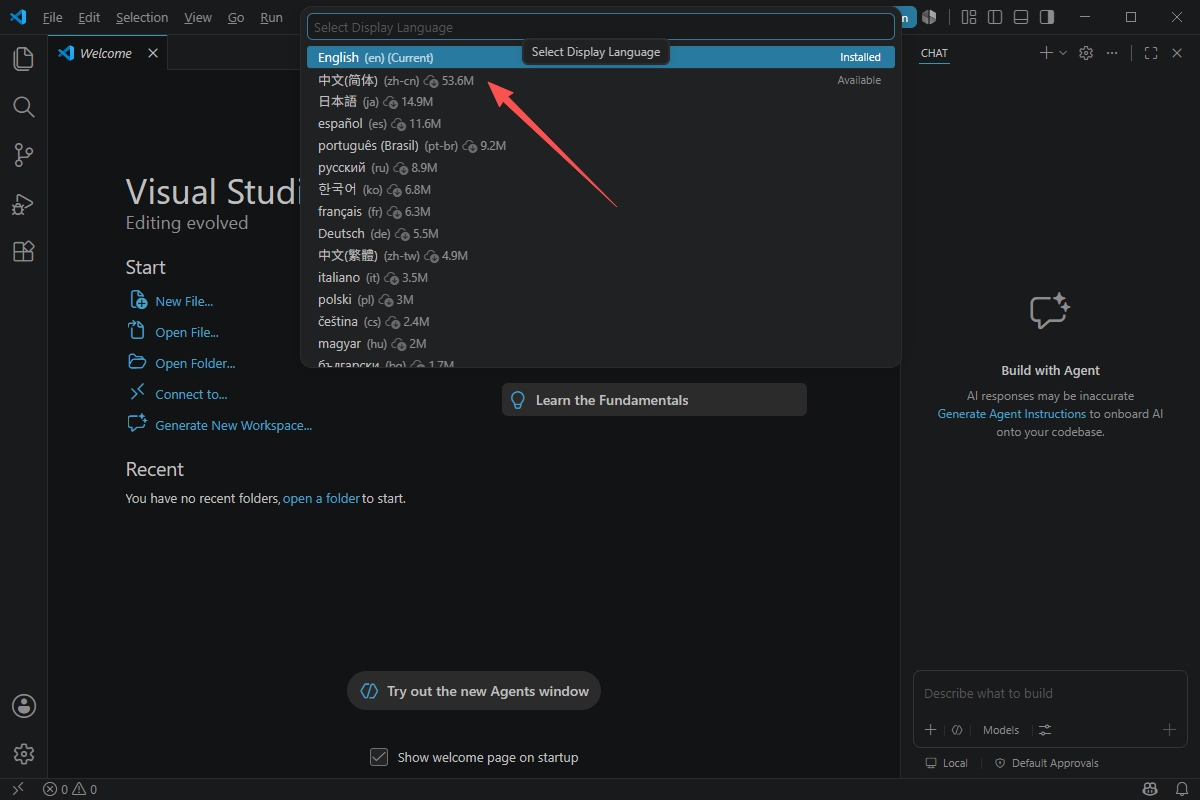Close the chat panel
This screenshot has width=1200, height=800.
tap(1177, 53)
